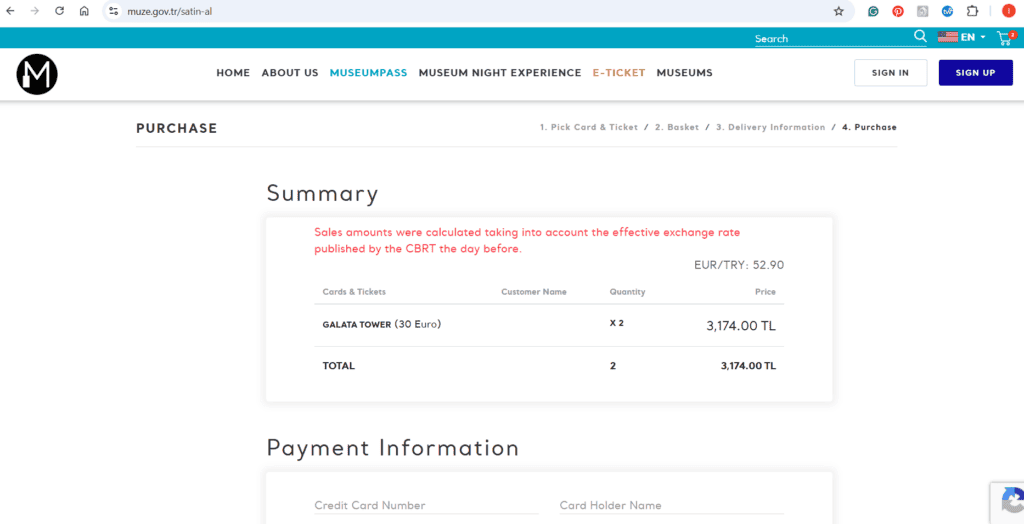Open E-TICKET menu item
Image resolution: width=1024 pixels, height=524 pixels.
618,73
